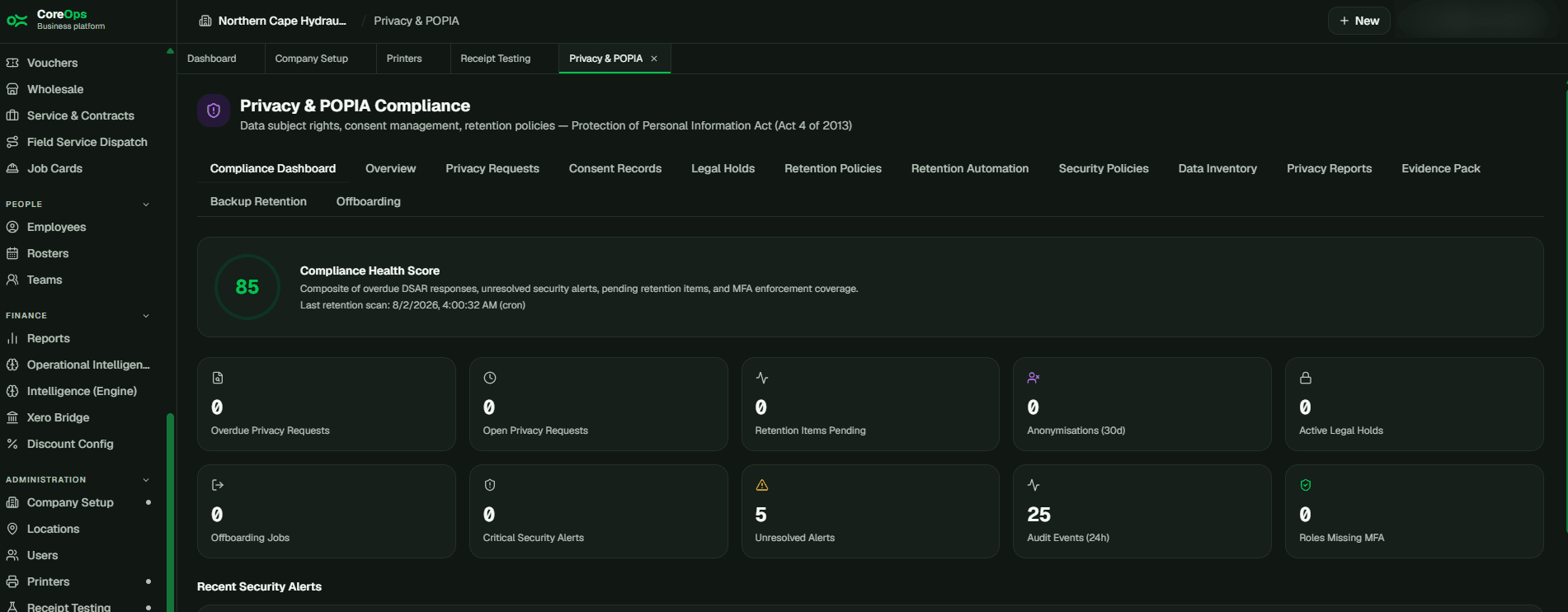Click the Service & Contracts icon
Image resolution: width=1568 pixels, height=612 pixels.
(x=12, y=115)
